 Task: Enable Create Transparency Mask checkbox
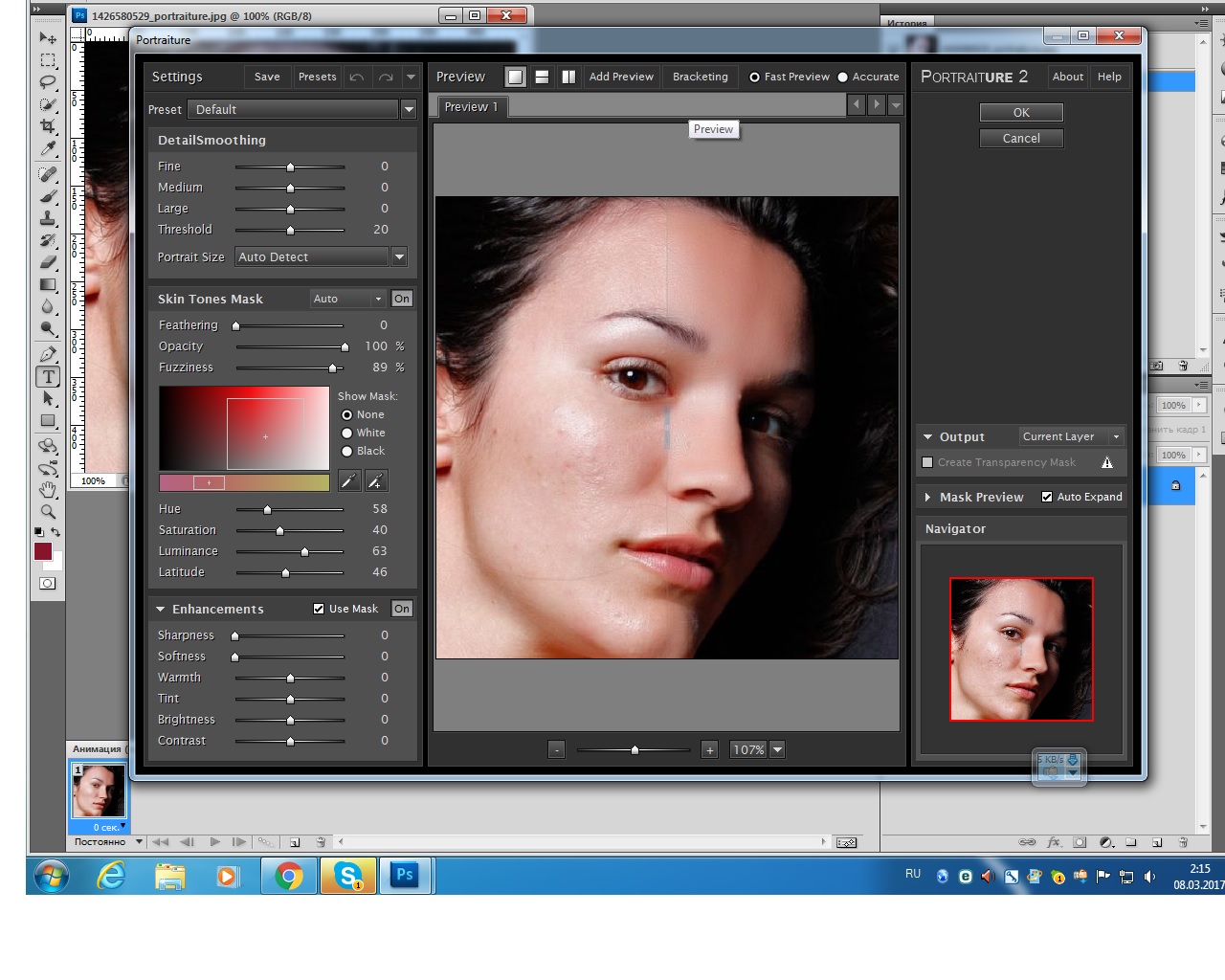926,462
